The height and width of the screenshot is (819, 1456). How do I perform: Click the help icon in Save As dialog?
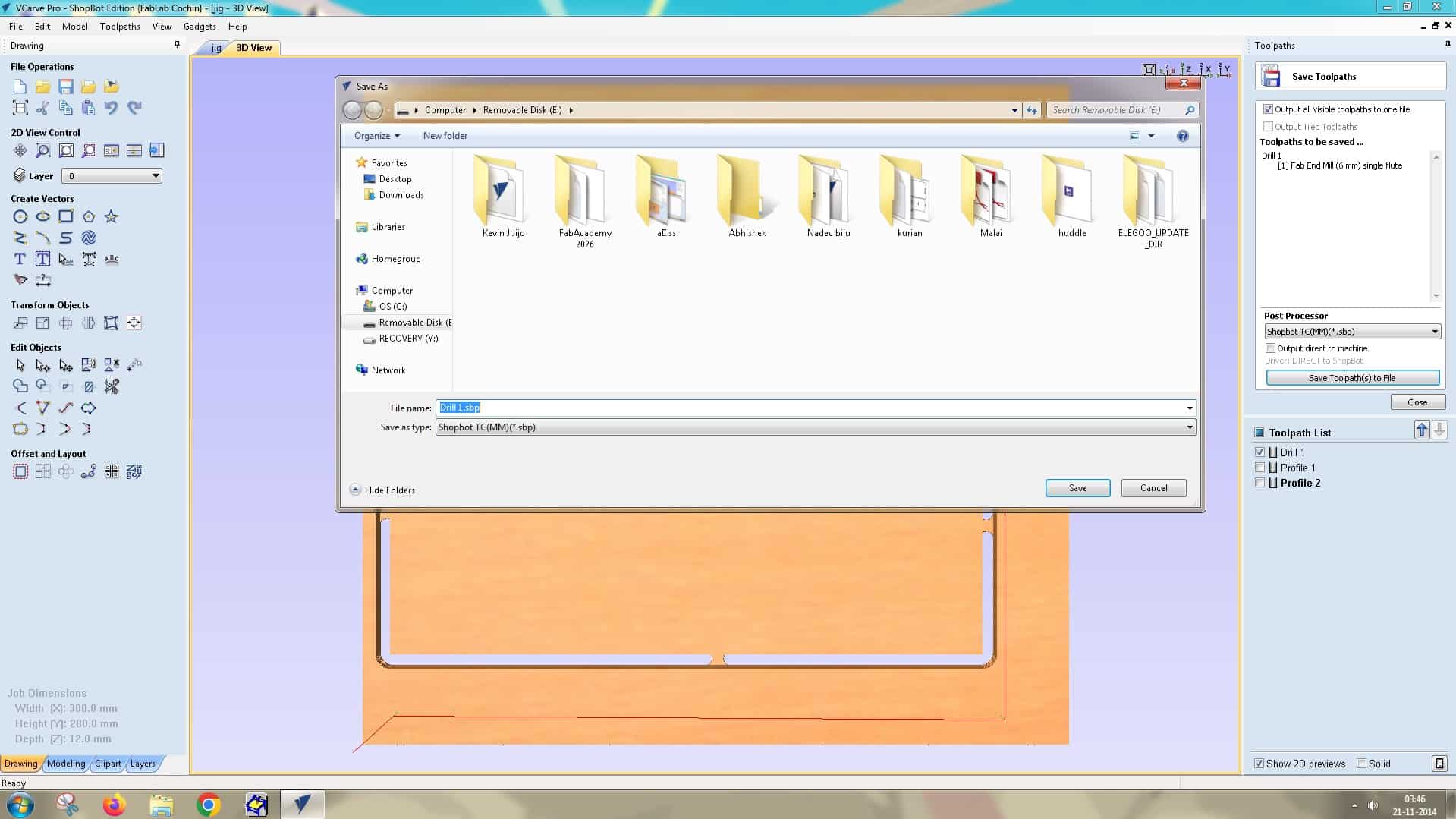(x=1183, y=136)
